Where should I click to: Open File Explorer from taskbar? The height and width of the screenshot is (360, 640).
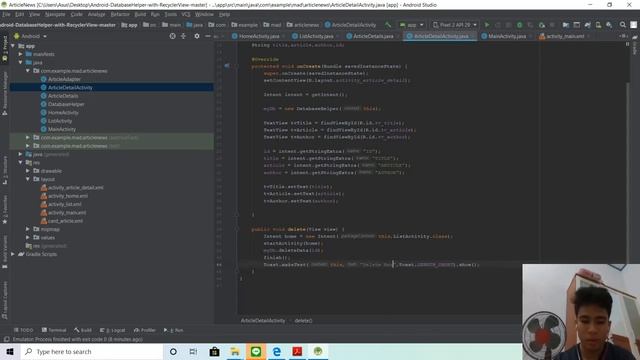pyautogui.click(x=235, y=351)
